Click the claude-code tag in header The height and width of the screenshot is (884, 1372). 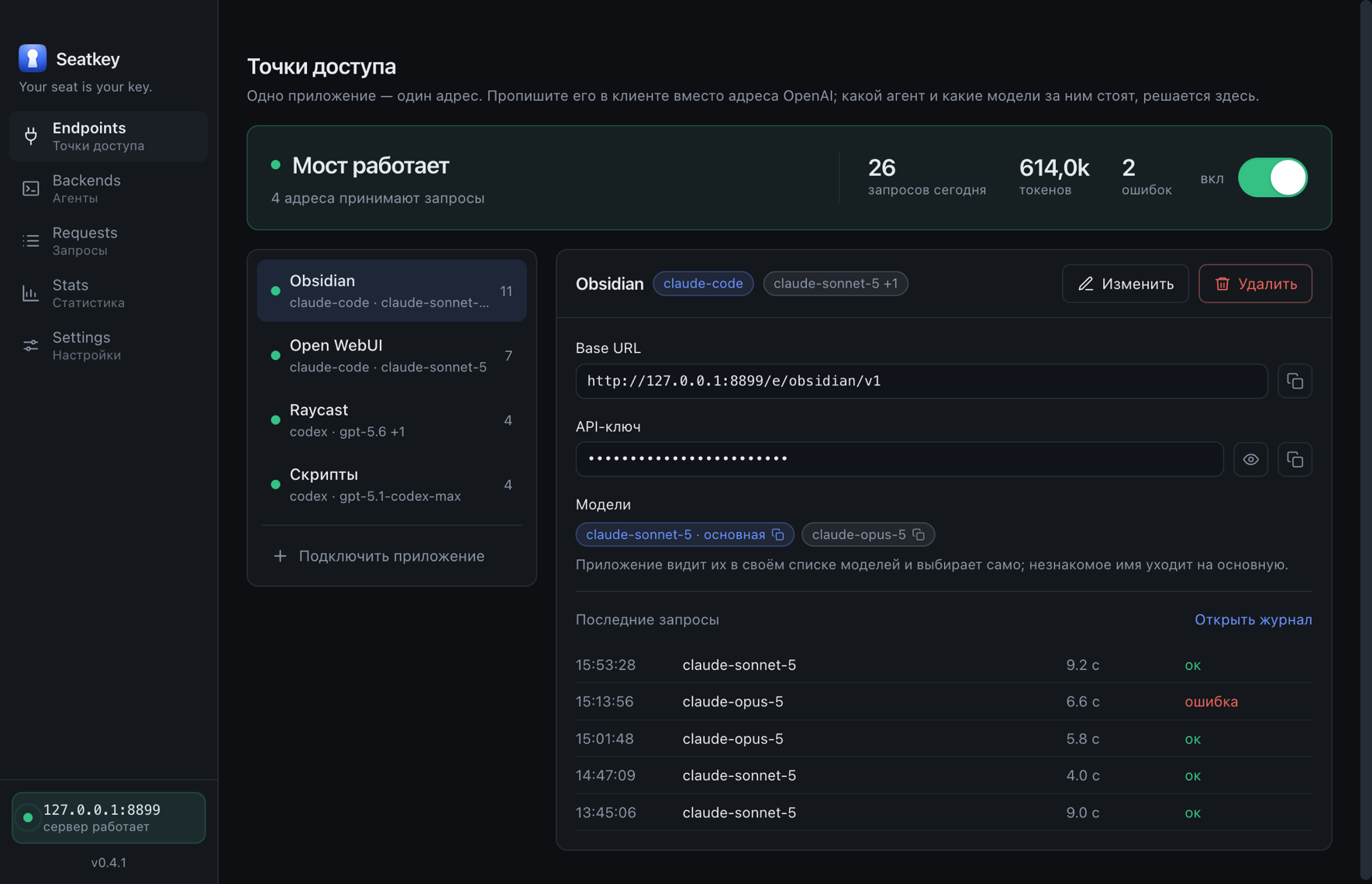pyautogui.click(x=703, y=284)
